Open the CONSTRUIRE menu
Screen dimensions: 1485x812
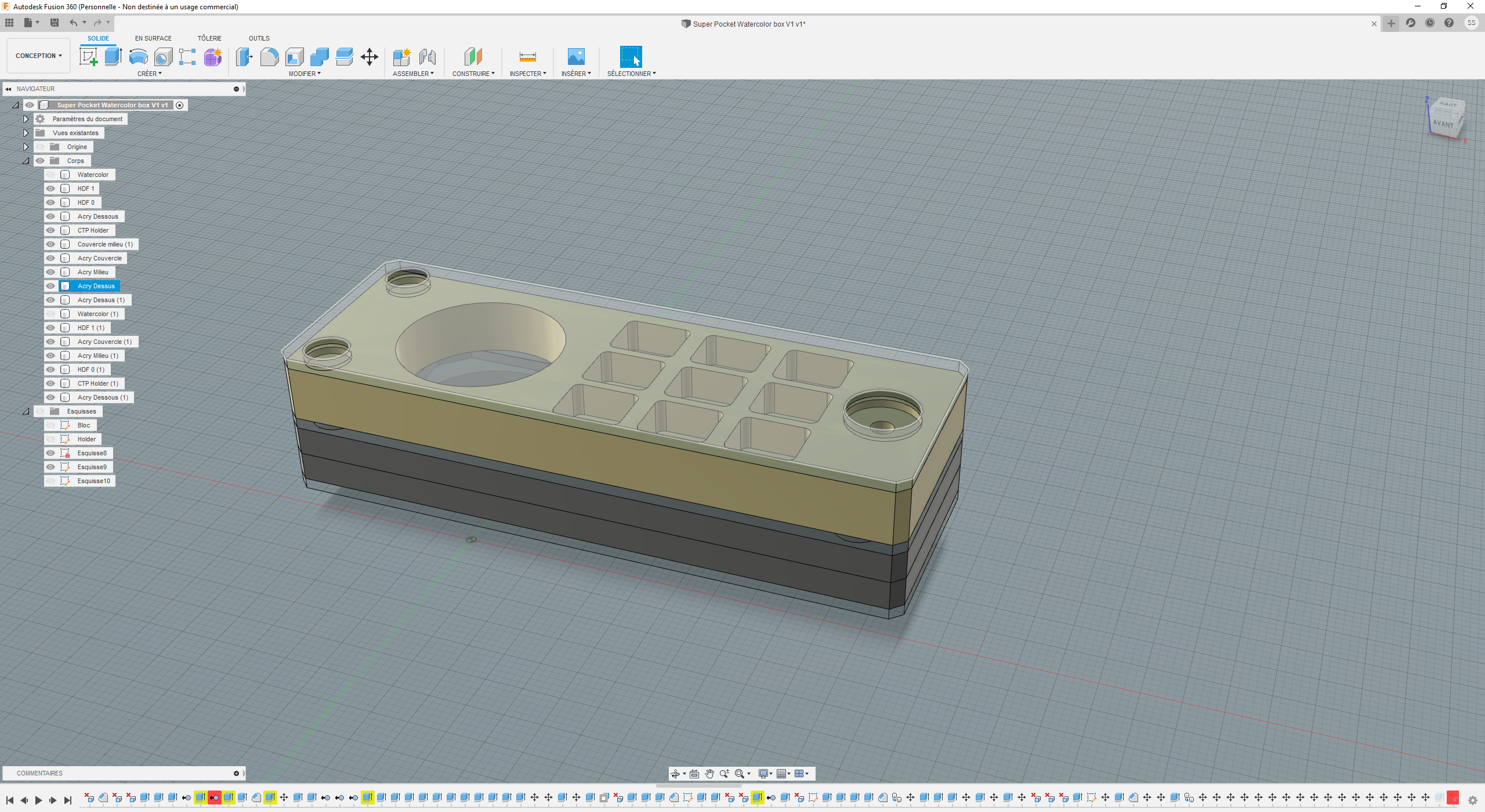coord(473,74)
